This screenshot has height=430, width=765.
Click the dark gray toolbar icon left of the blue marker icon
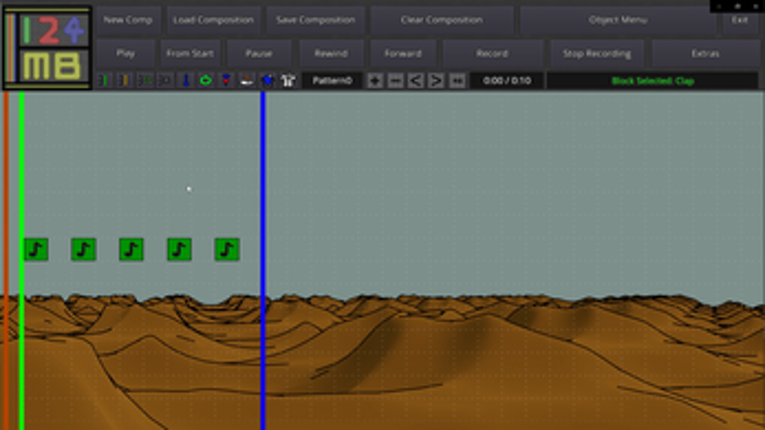point(165,80)
